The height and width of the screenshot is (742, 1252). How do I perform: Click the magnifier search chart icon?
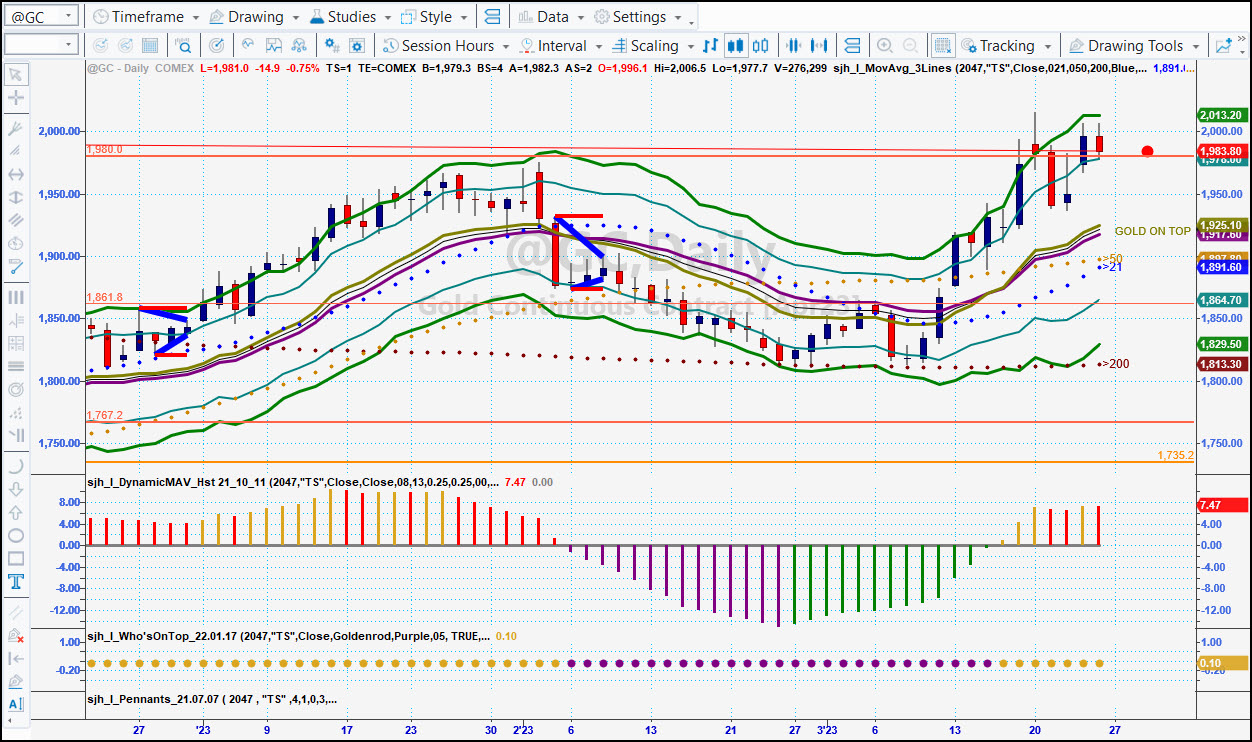[183, 46]
